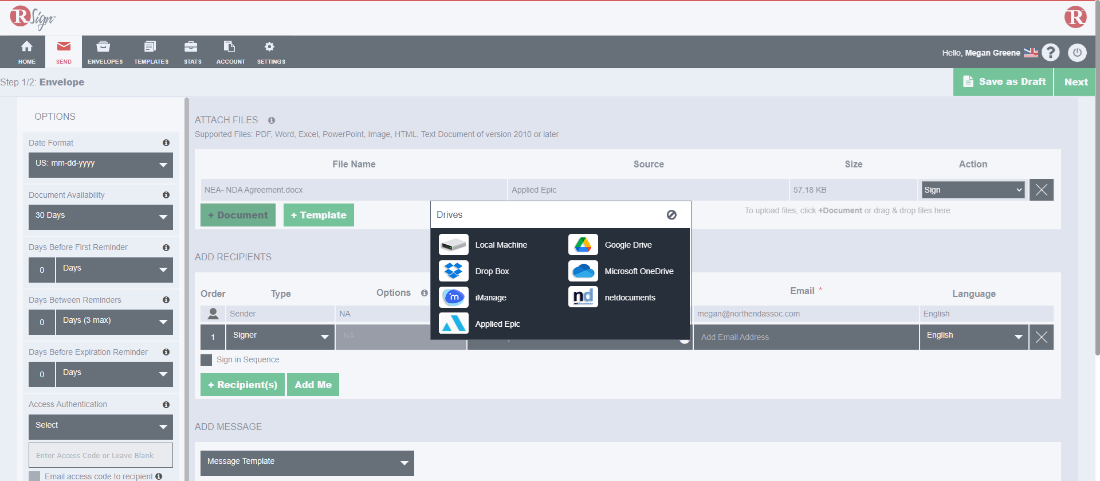This screenshot has height=481, width=1100.
Task: Open recipient 1 English language dropdown
Action: (973, 337)
